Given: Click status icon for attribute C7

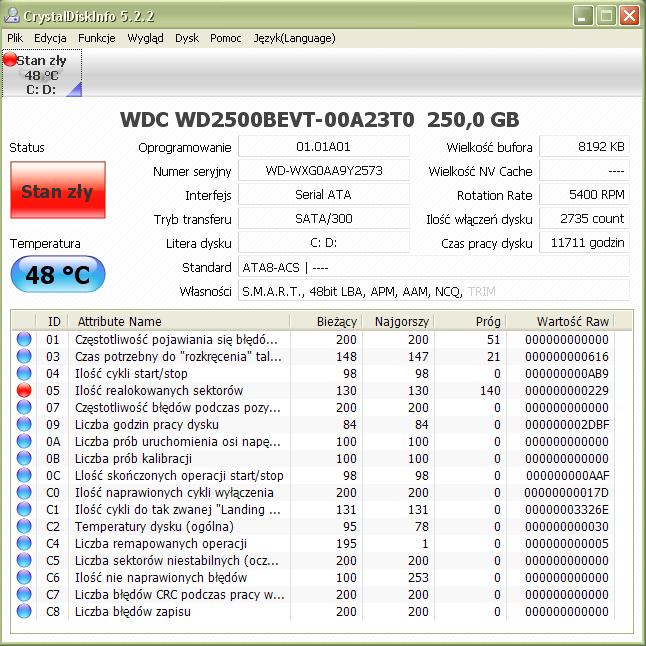Looking at the screenshot, I should coord(24,595).
